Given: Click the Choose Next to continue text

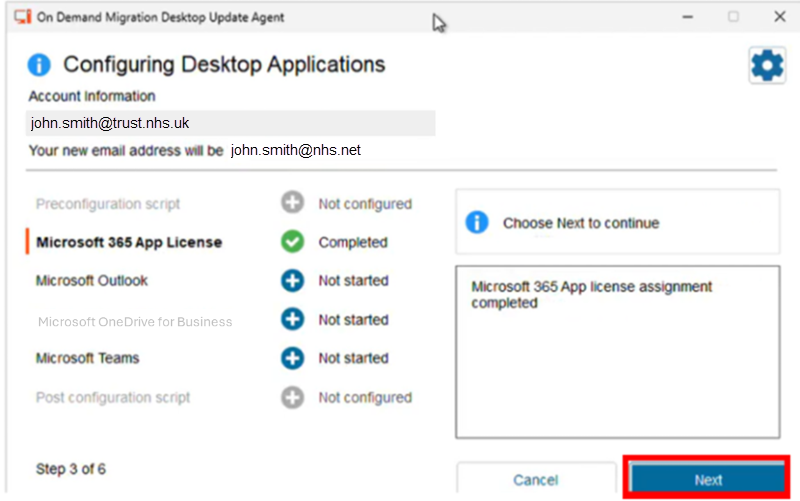Looking at the screenshot, I should (581, 223).
